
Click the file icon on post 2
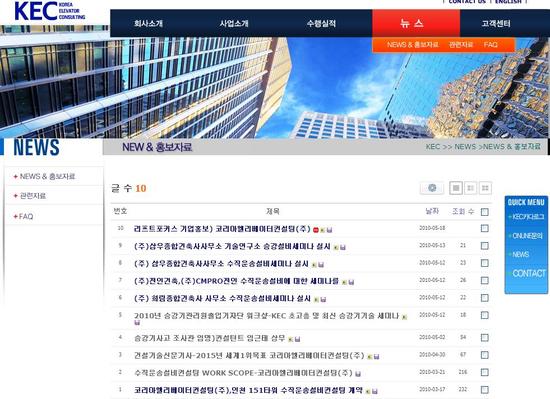[x=358, y=374]
